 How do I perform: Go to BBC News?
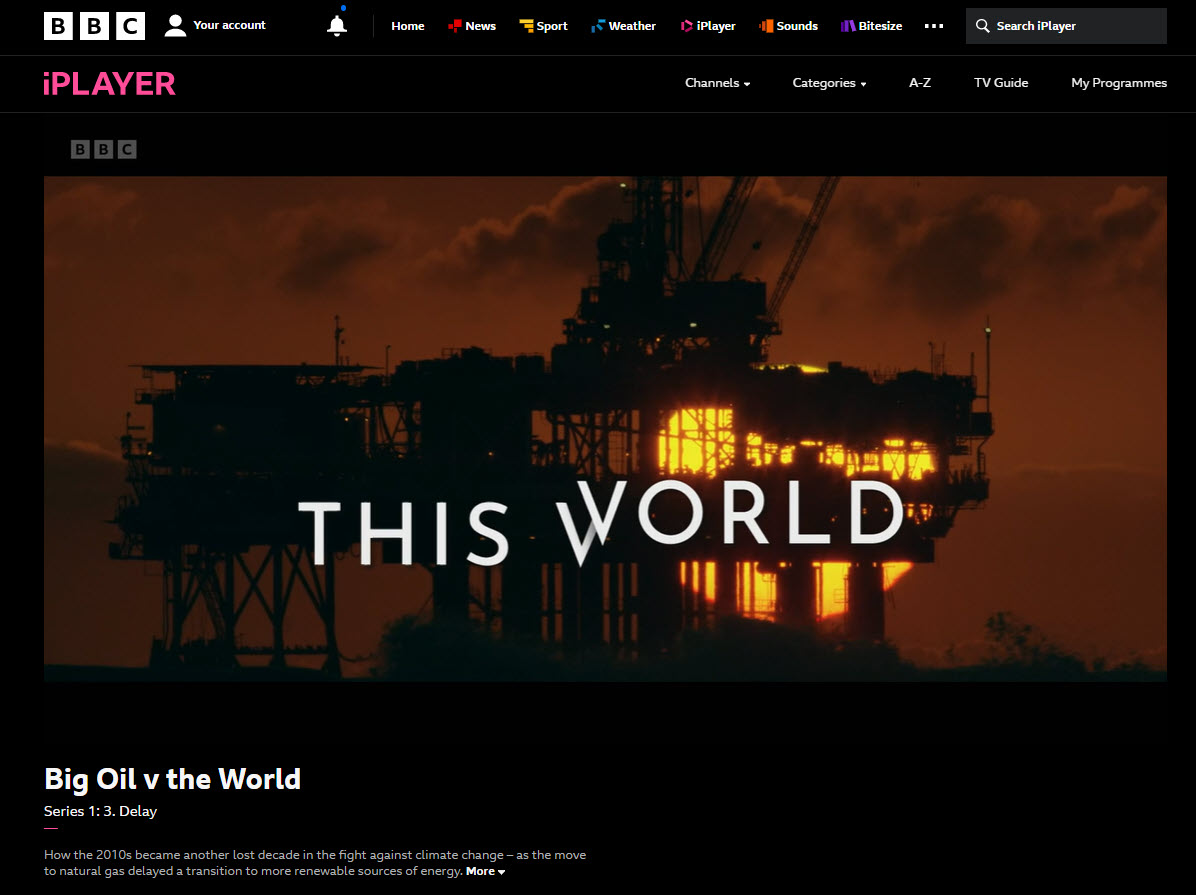471,26
